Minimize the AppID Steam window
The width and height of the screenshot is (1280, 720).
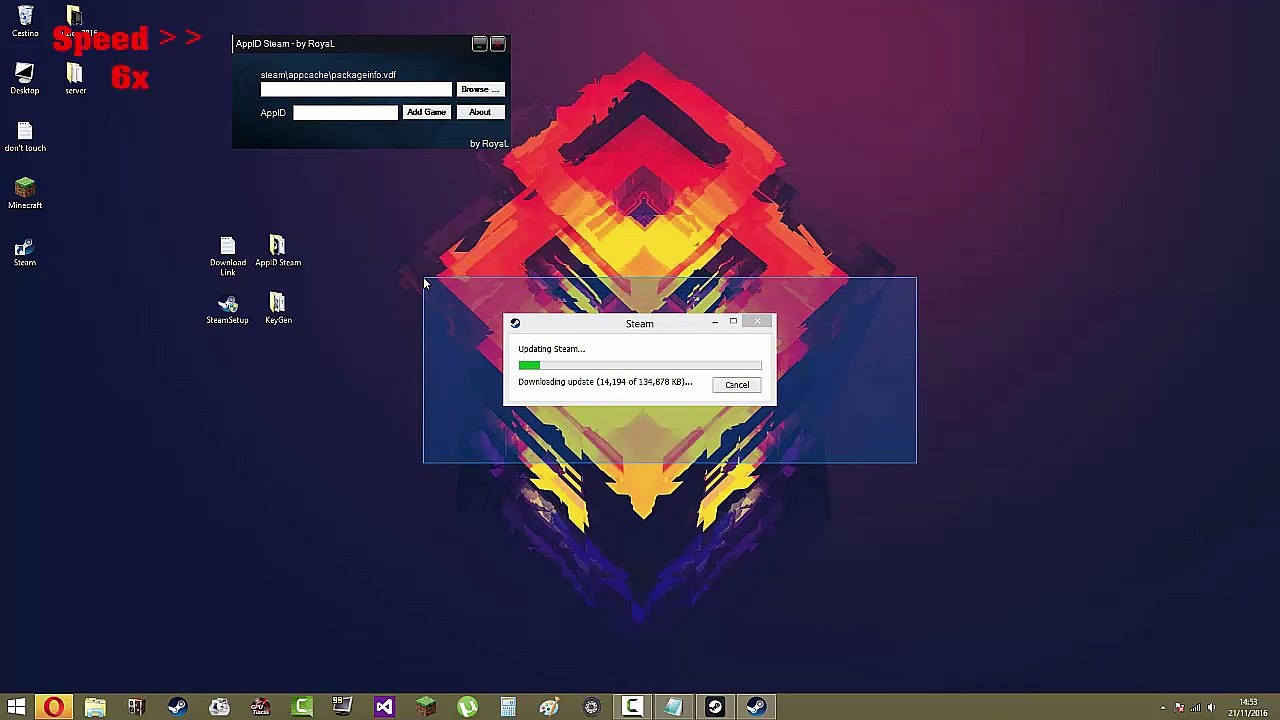tap(480, 44)
